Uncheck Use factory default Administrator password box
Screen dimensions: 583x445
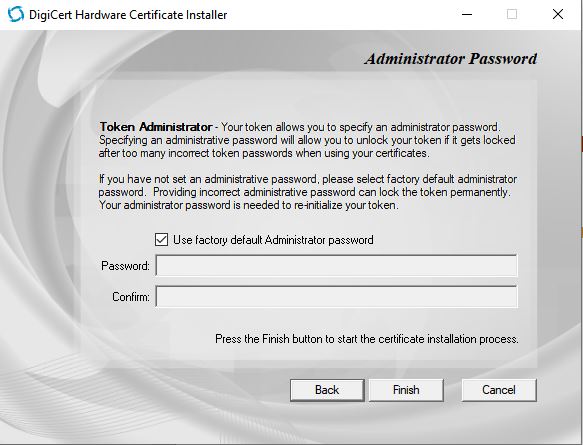[x=161, y=240]
